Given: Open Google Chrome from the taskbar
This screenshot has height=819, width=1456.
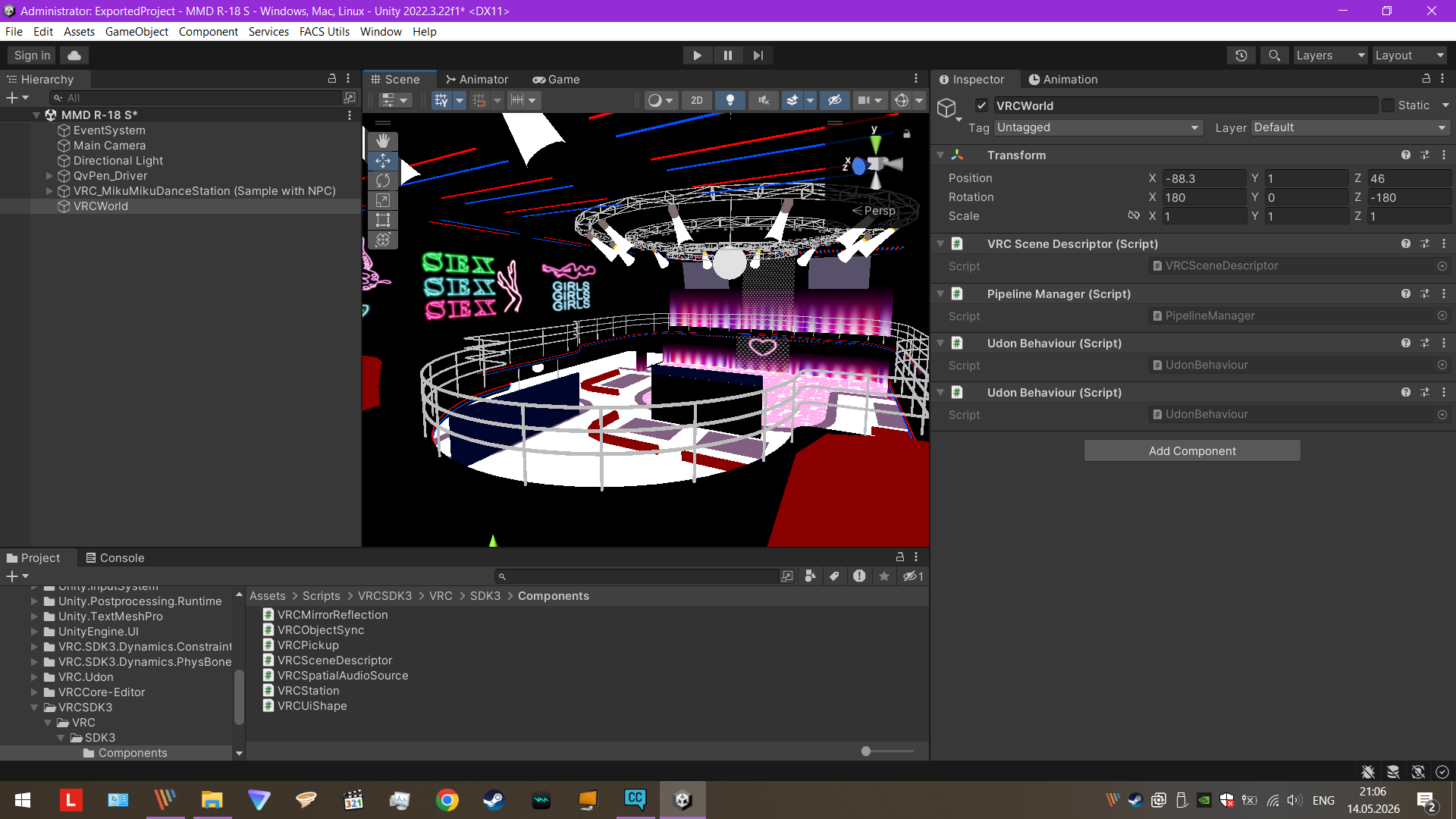Looking at the screenshot, I should coord(447,800).
